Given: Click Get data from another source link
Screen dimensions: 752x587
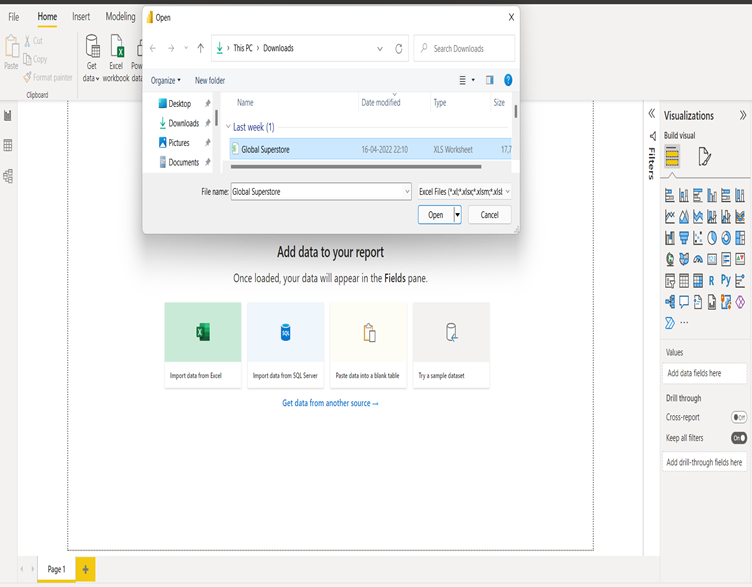Looking at the screenshot, I should click(330, 403).
